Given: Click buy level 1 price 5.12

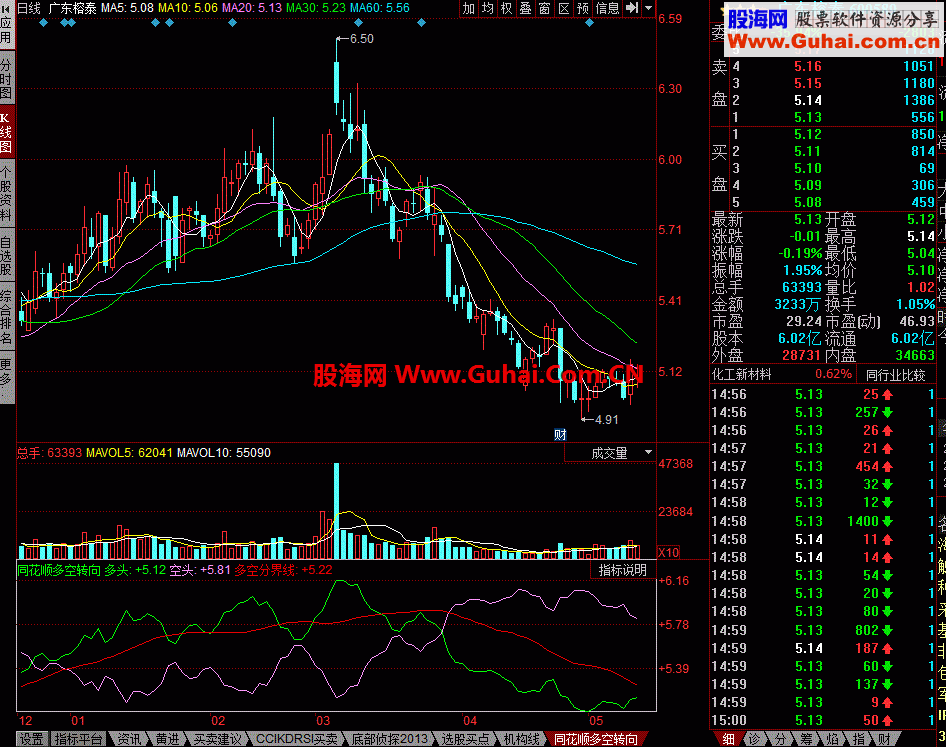Looking at the screenshot, I should [x=807, y=134].
